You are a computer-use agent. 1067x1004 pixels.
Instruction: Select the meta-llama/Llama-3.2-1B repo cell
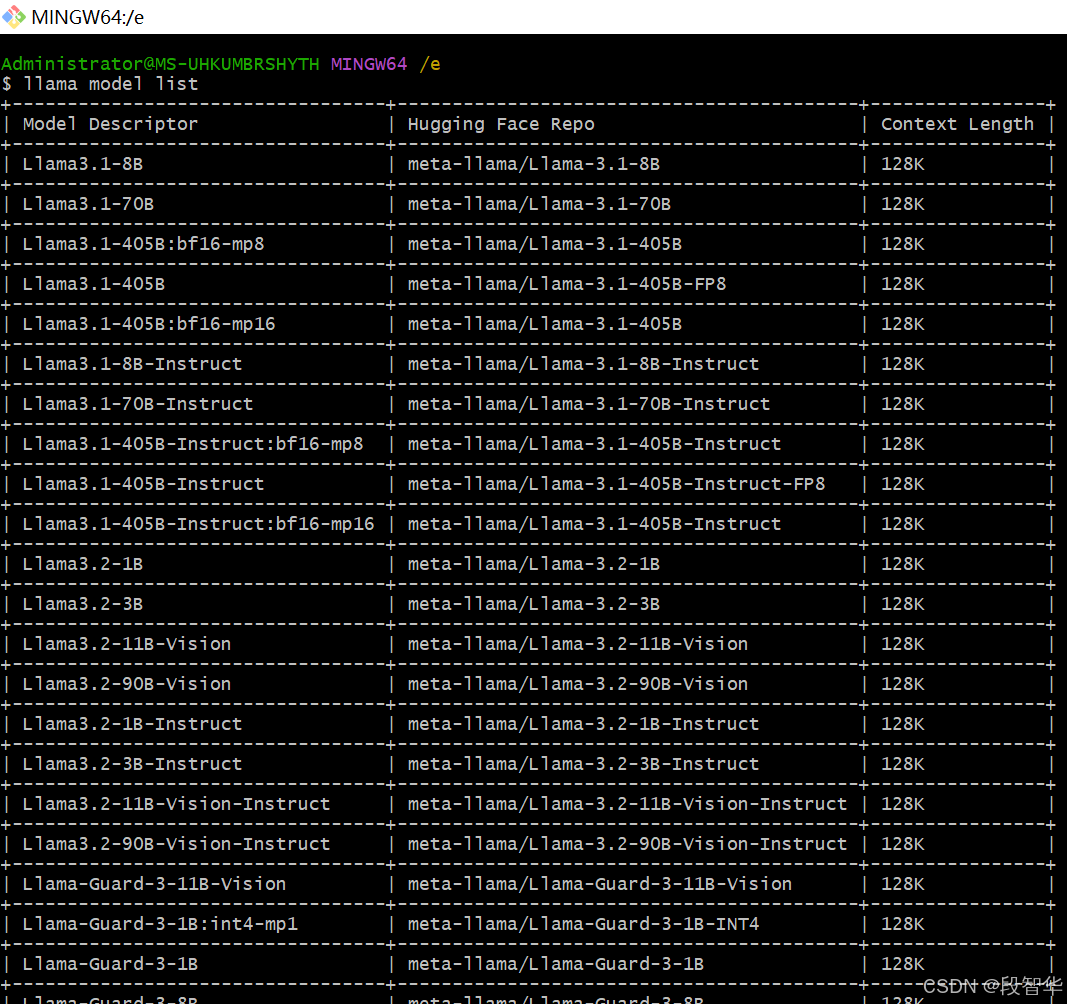click(534, 564)
